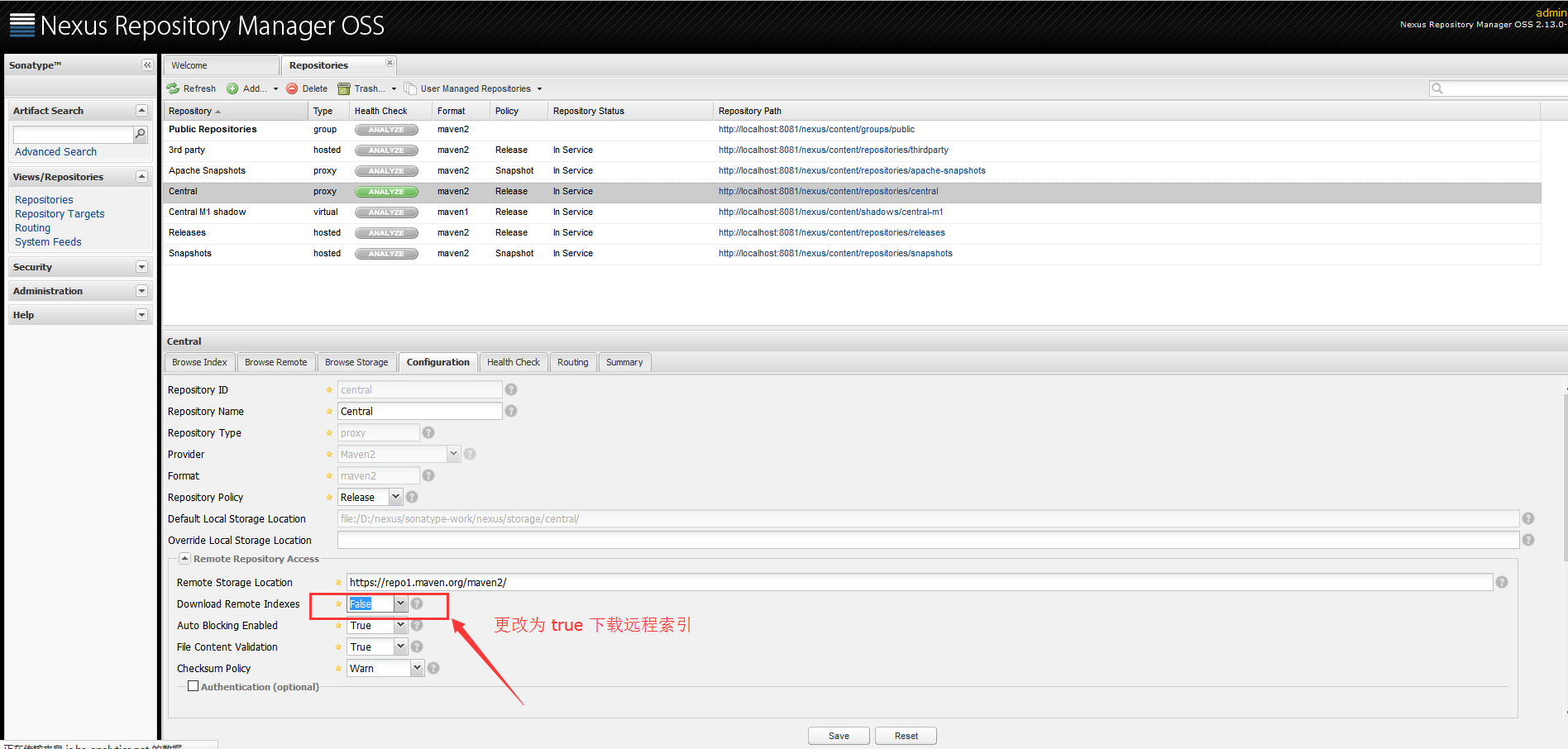
Task: Collapse the Sonatype side panel
Action: click(147, 65)
